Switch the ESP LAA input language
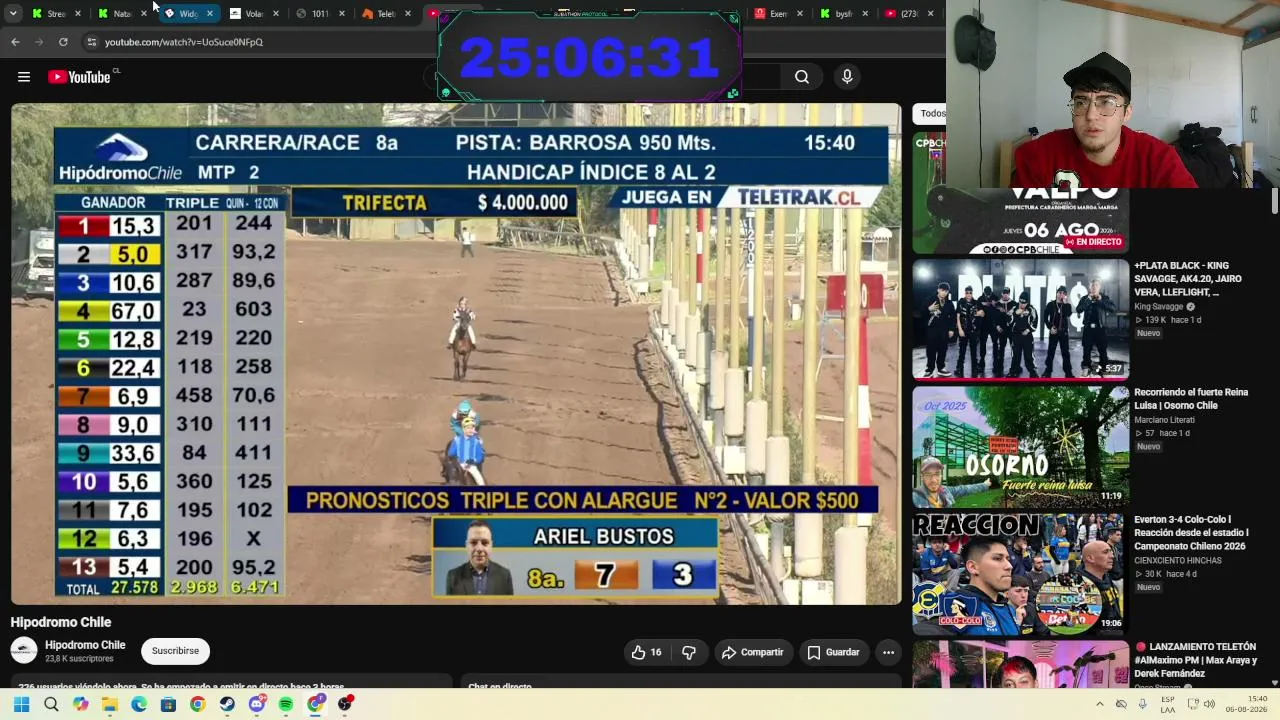 click(1168, 704)
